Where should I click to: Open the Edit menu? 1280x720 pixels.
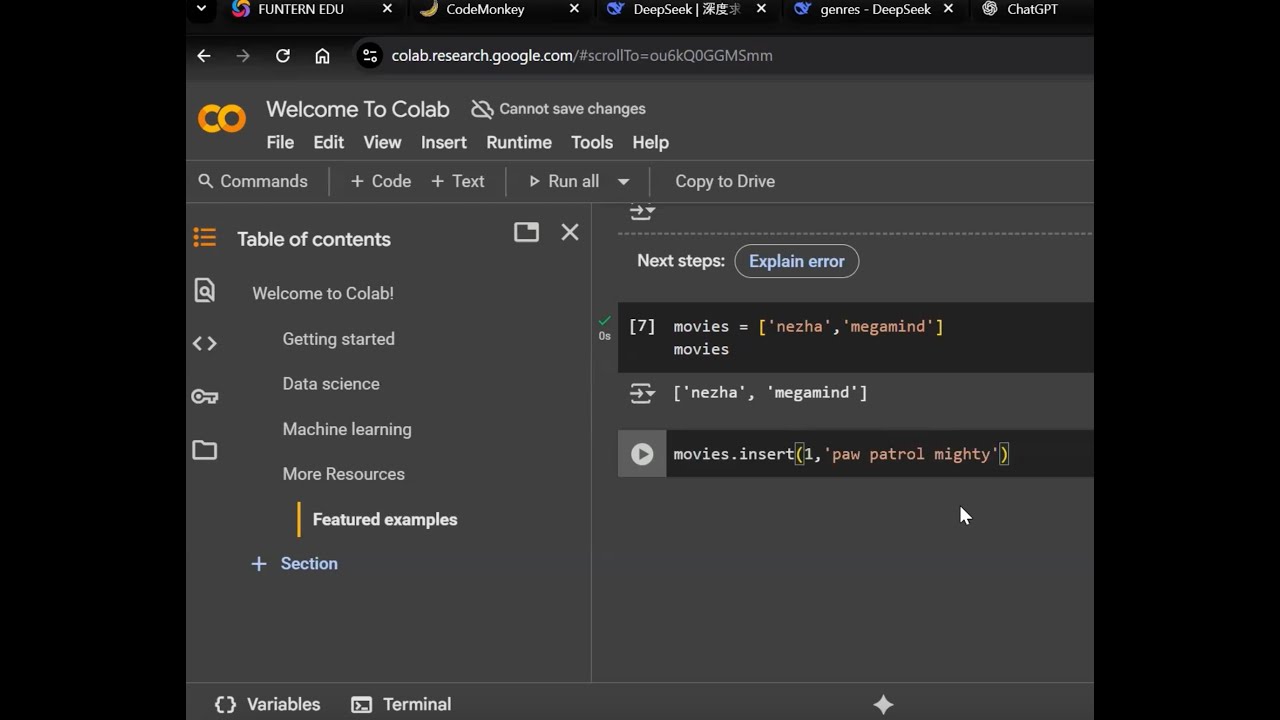pos(328,142)
